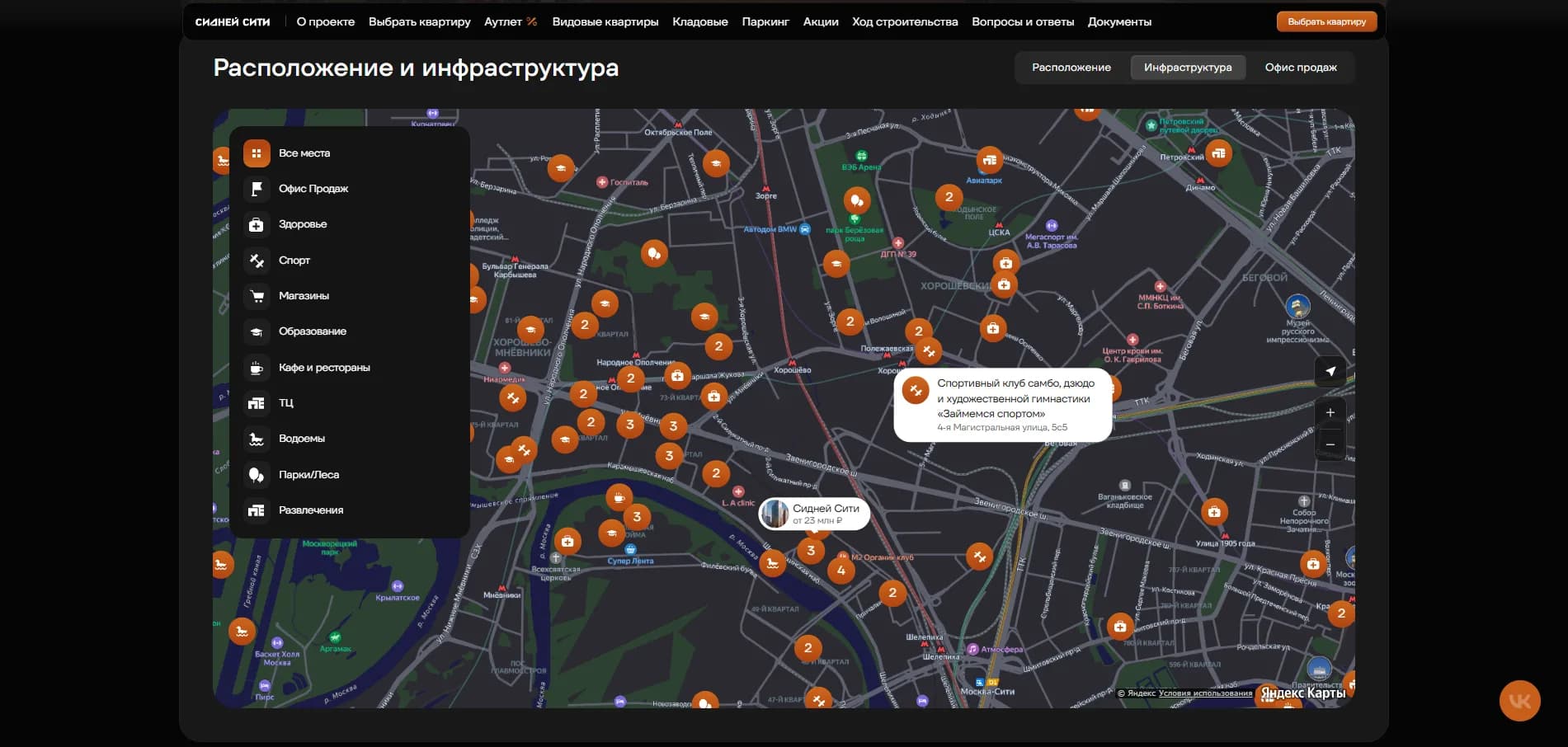The image size is (1568, 747).
Task: Click the map geolocation arrow button
Action: click(1330, 372)
